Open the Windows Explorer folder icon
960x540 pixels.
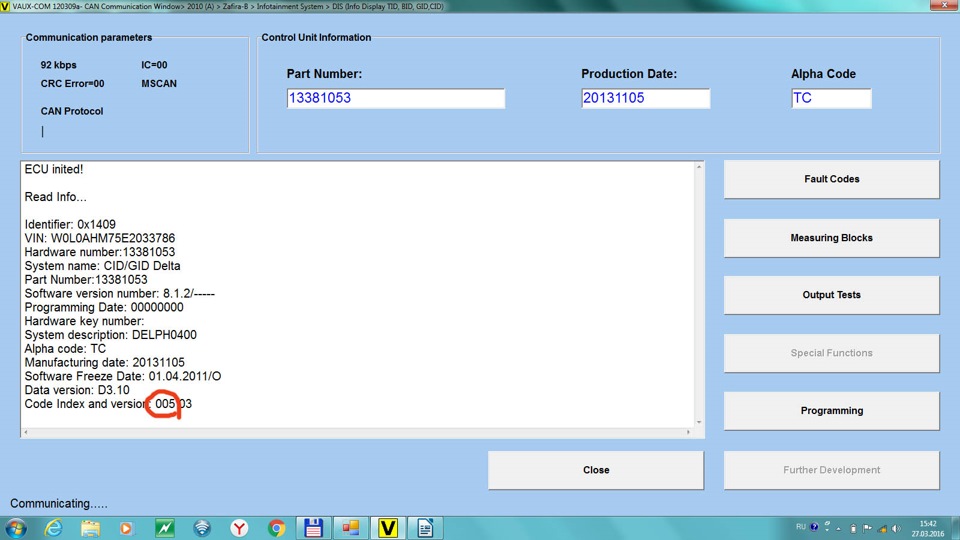click(91, 528)
